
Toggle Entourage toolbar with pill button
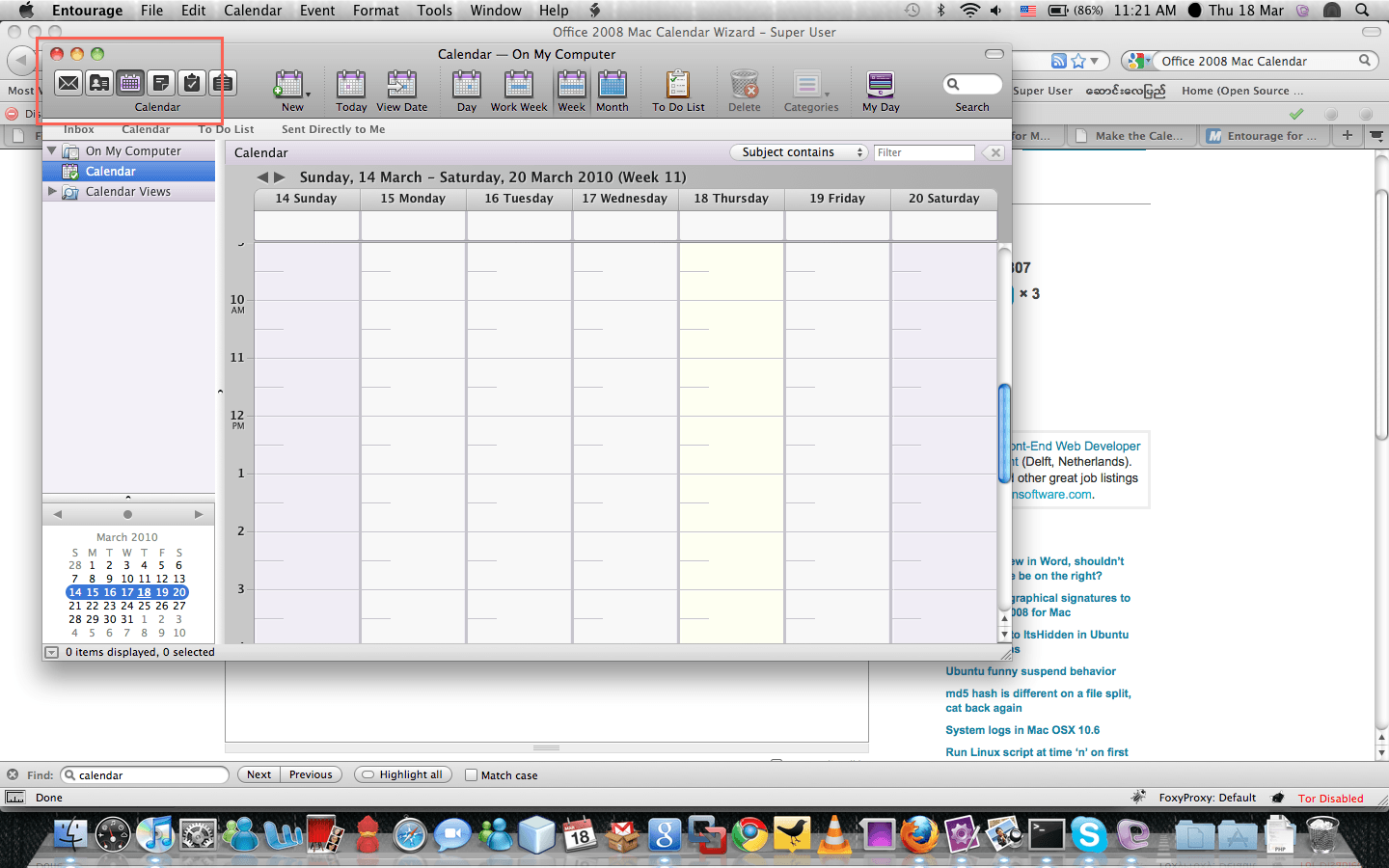(x=994, y=54)
